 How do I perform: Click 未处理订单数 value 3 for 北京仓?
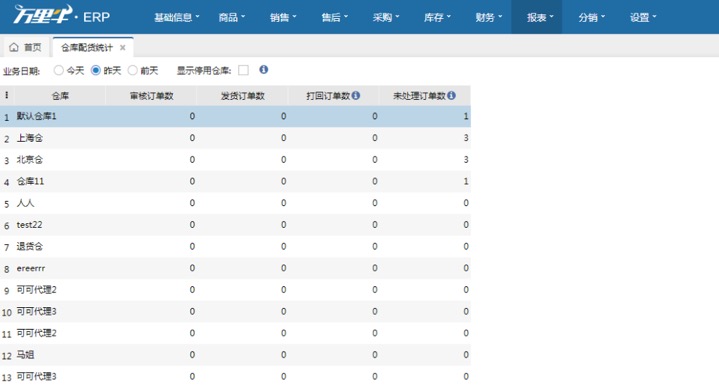[466, 160]
